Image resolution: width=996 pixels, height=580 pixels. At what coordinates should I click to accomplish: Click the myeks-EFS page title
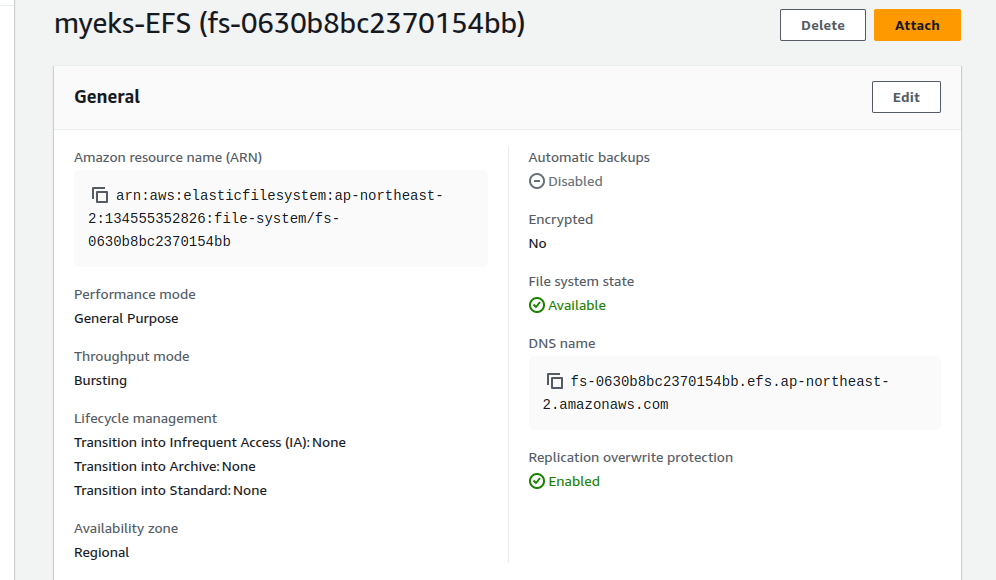click(290, 24)
